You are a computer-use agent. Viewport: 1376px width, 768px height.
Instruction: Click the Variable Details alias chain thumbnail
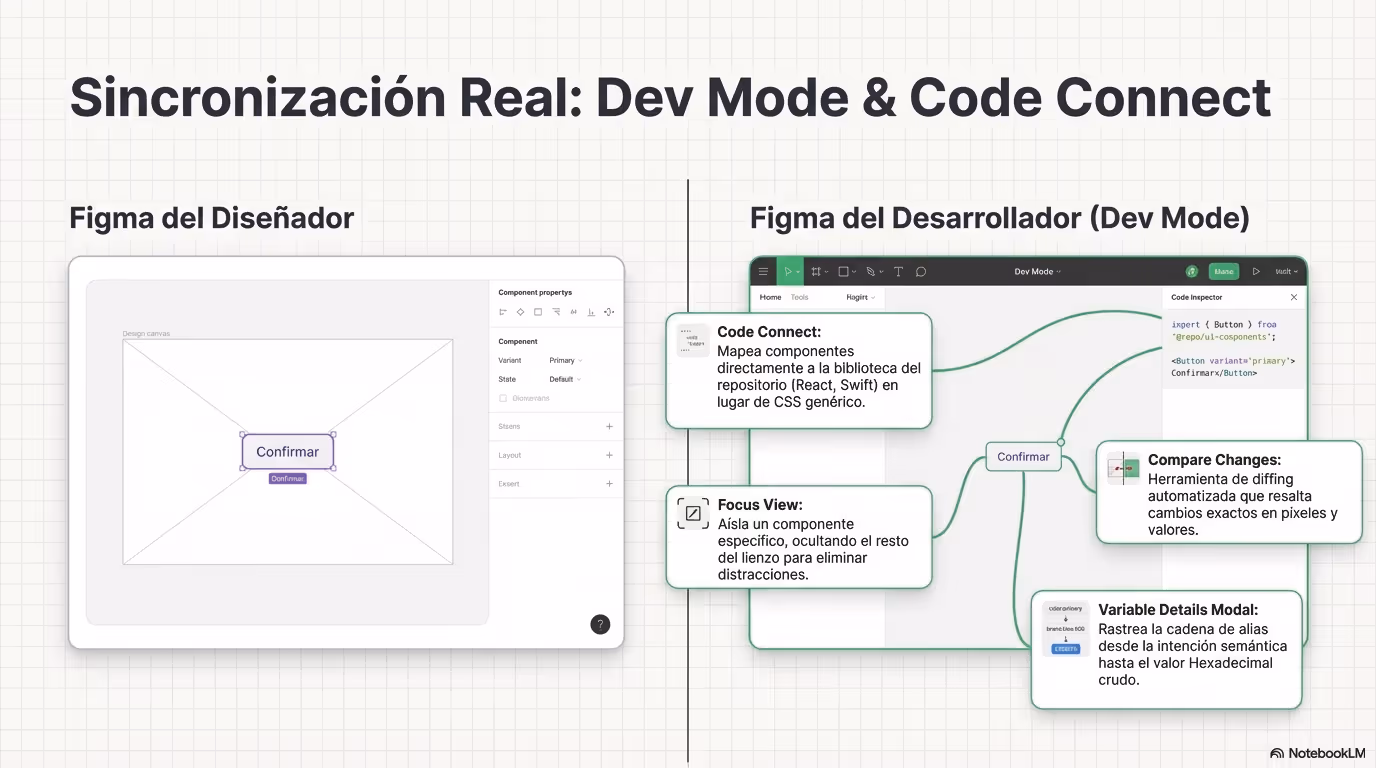[1065, 629]
